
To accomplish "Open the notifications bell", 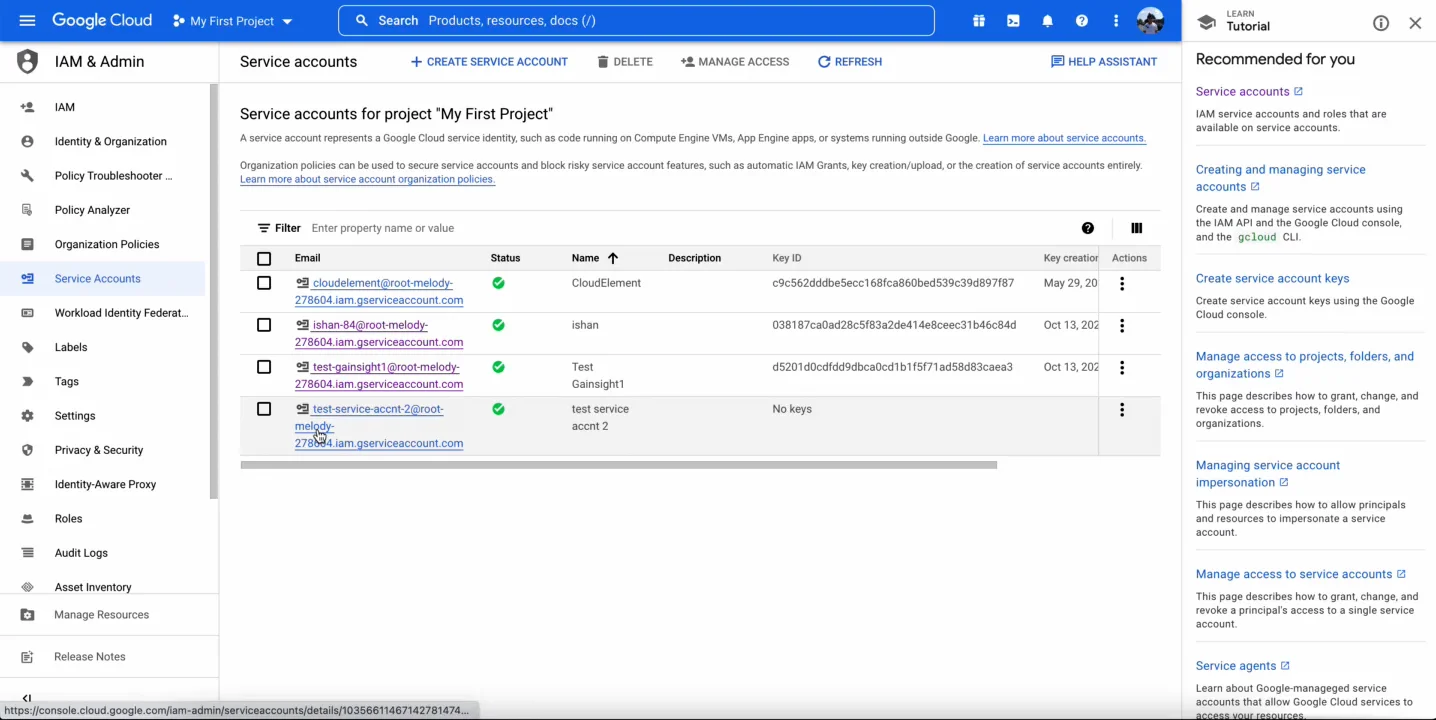I will [x=1047, y=21].
